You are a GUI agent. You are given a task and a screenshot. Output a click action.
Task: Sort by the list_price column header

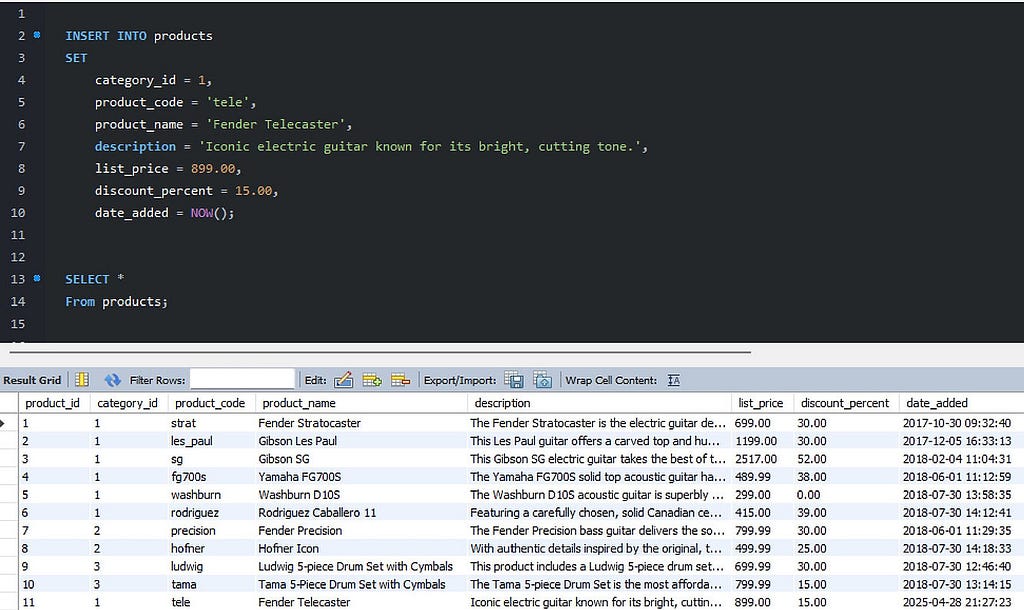coord(760,403)
